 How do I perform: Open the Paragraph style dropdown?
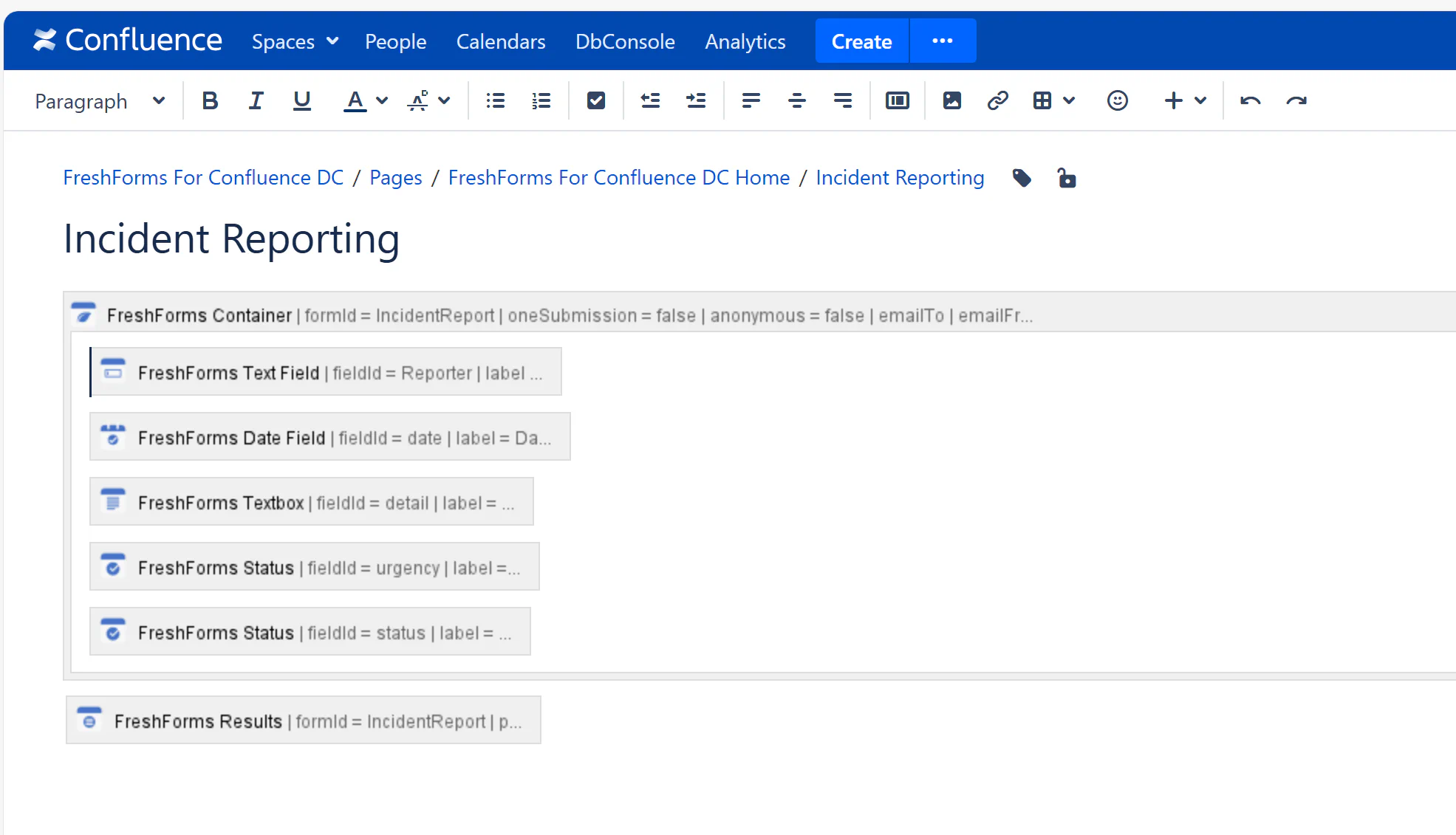click(x=100, y=101)
